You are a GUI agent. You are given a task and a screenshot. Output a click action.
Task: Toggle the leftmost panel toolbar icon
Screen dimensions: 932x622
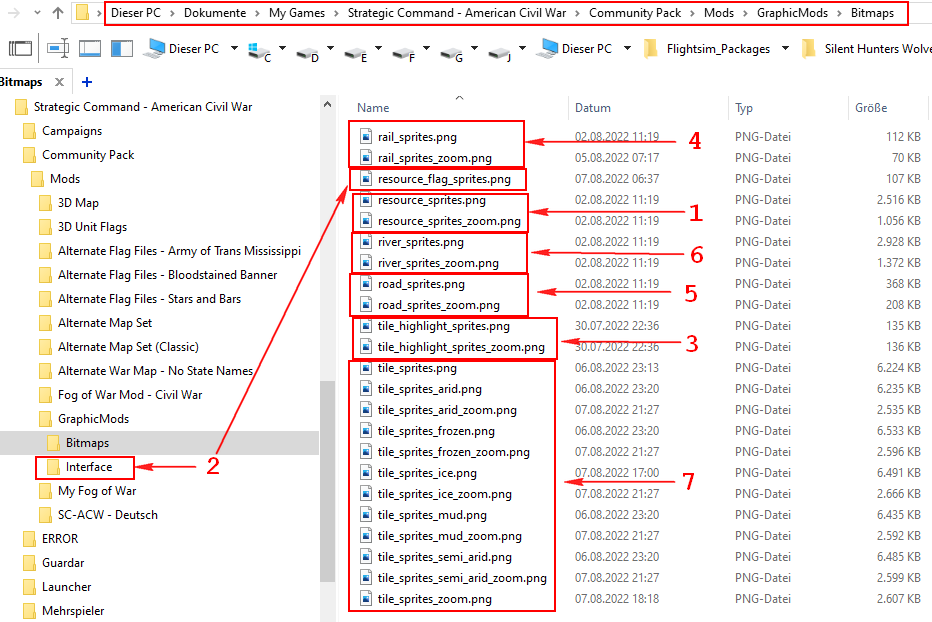20,48
